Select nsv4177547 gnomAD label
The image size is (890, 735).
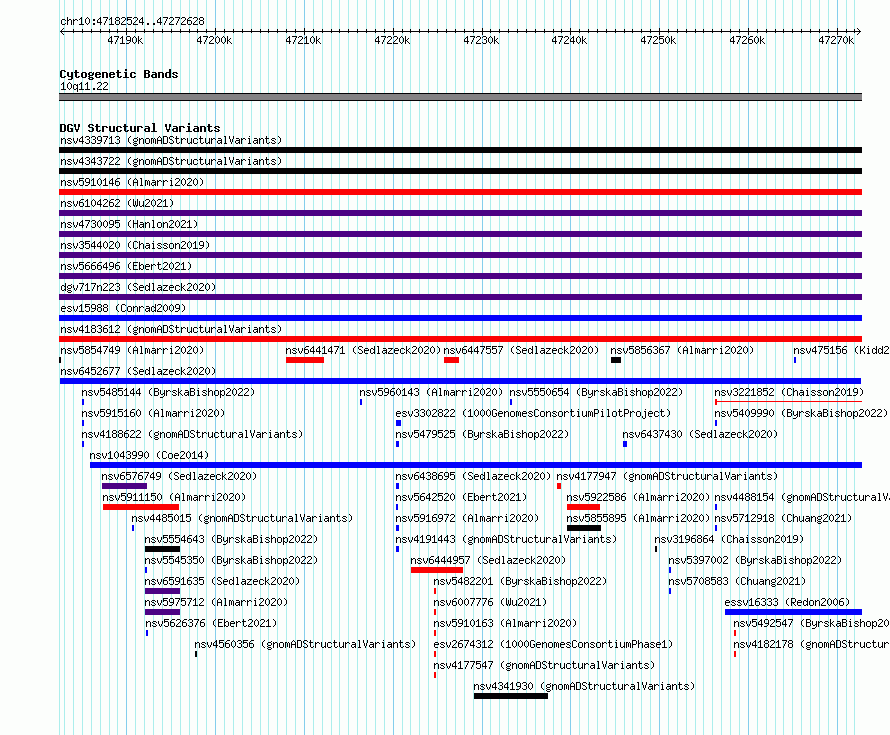pos(544,665)
